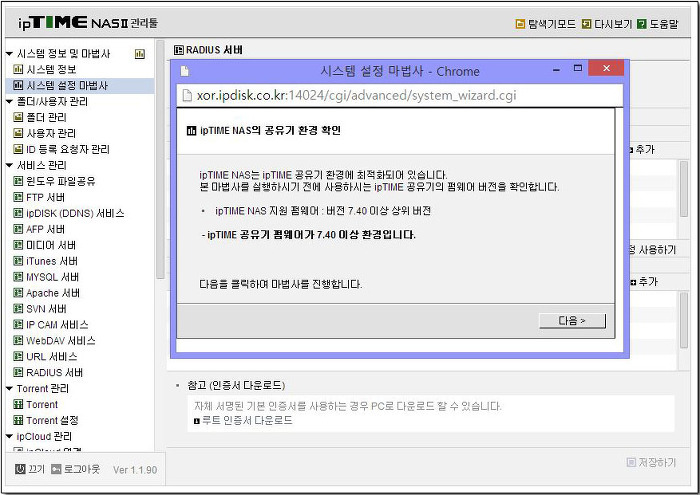Open ipDISK (DDNS) 서비스 settings

[x=75, y=213]
